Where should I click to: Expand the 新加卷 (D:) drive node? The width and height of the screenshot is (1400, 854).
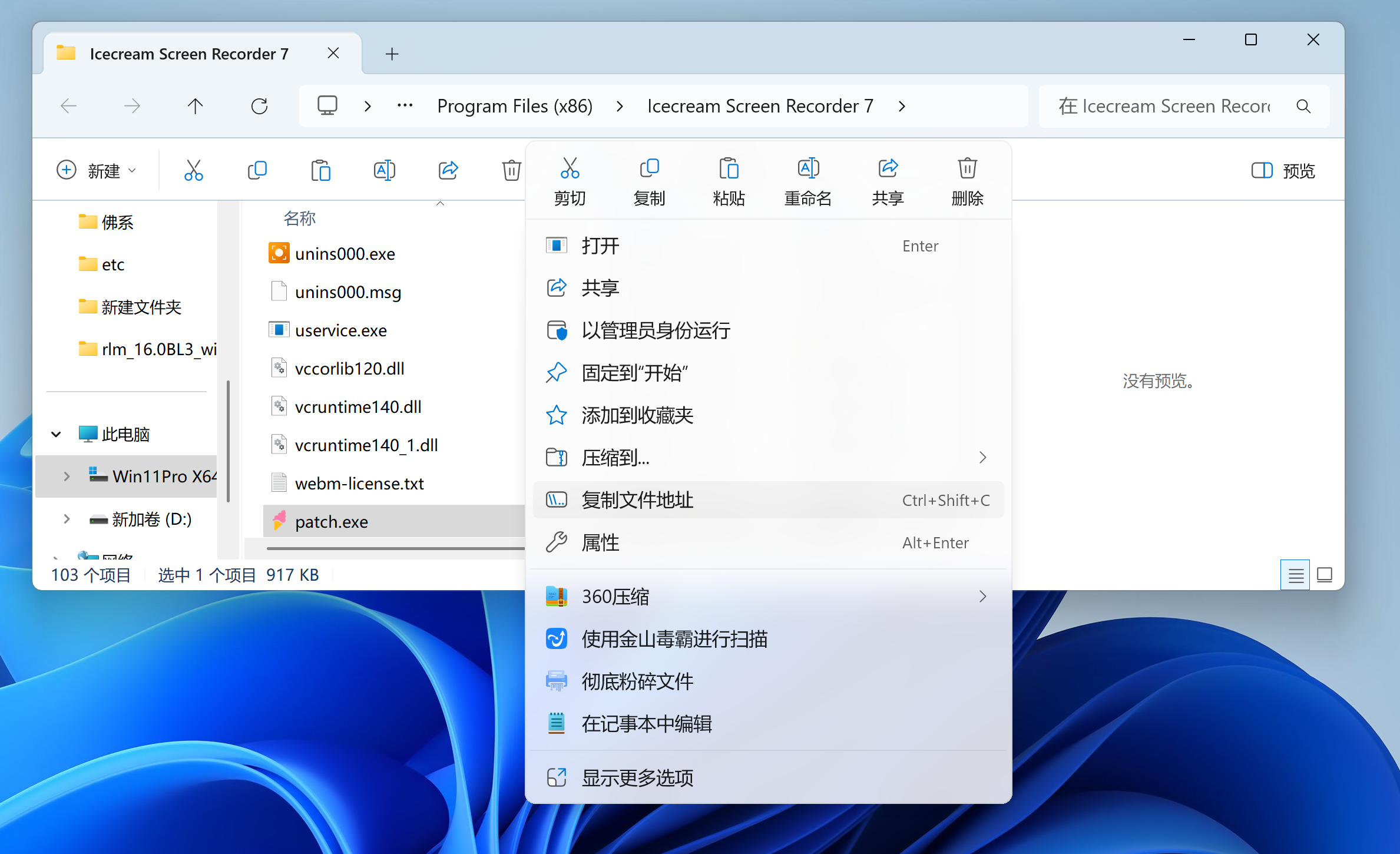(x=67, y=519)
